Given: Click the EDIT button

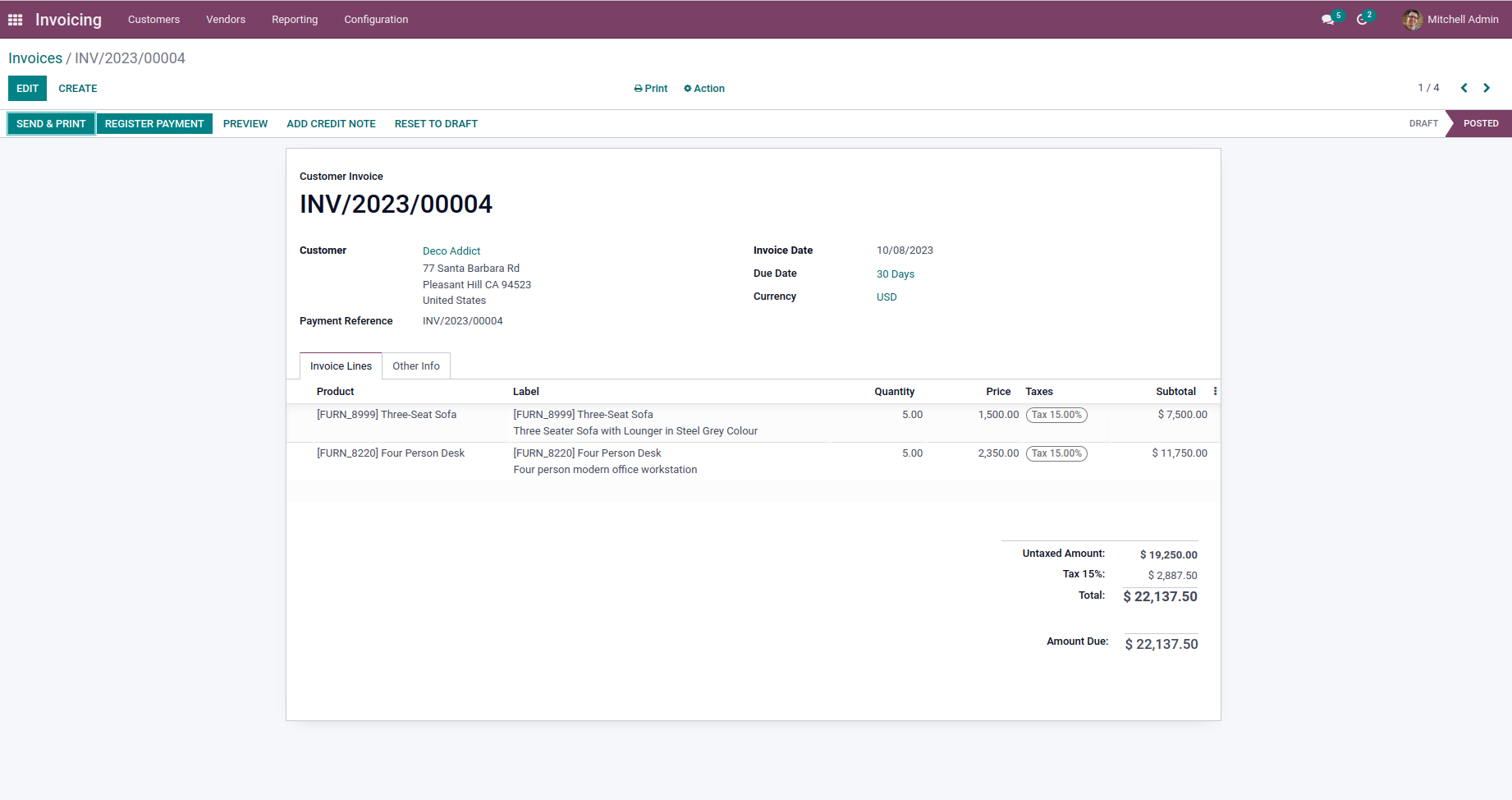Looking at the screenshot, I should pyautogui.click(x=27, y=89).
